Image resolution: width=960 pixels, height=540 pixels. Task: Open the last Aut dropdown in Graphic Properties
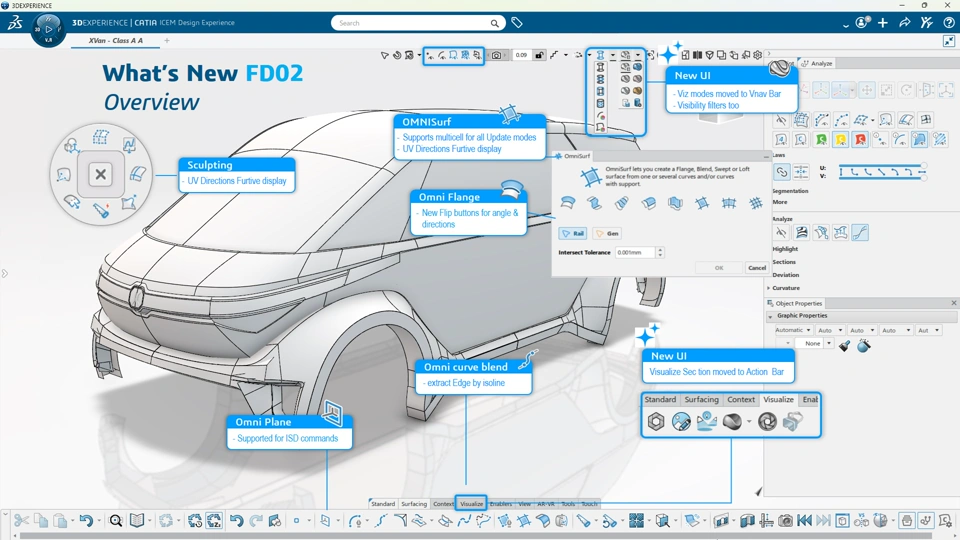tap(930, 330)
